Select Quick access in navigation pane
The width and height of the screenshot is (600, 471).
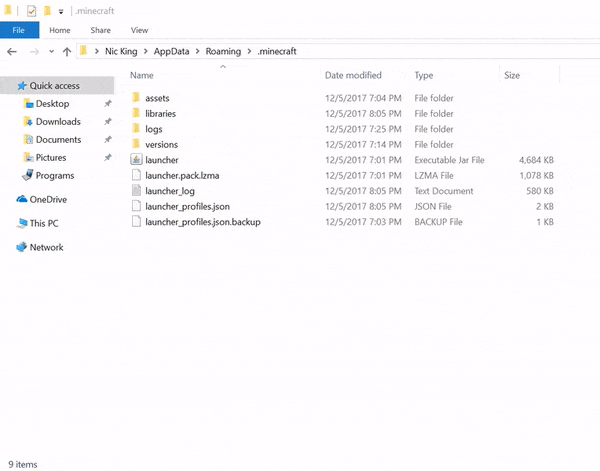click(x=55, y=86)
